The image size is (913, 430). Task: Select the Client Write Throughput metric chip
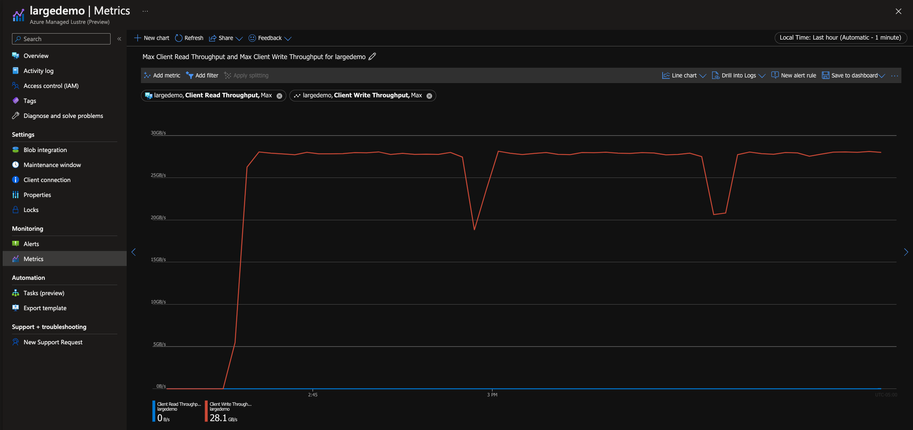363,96
